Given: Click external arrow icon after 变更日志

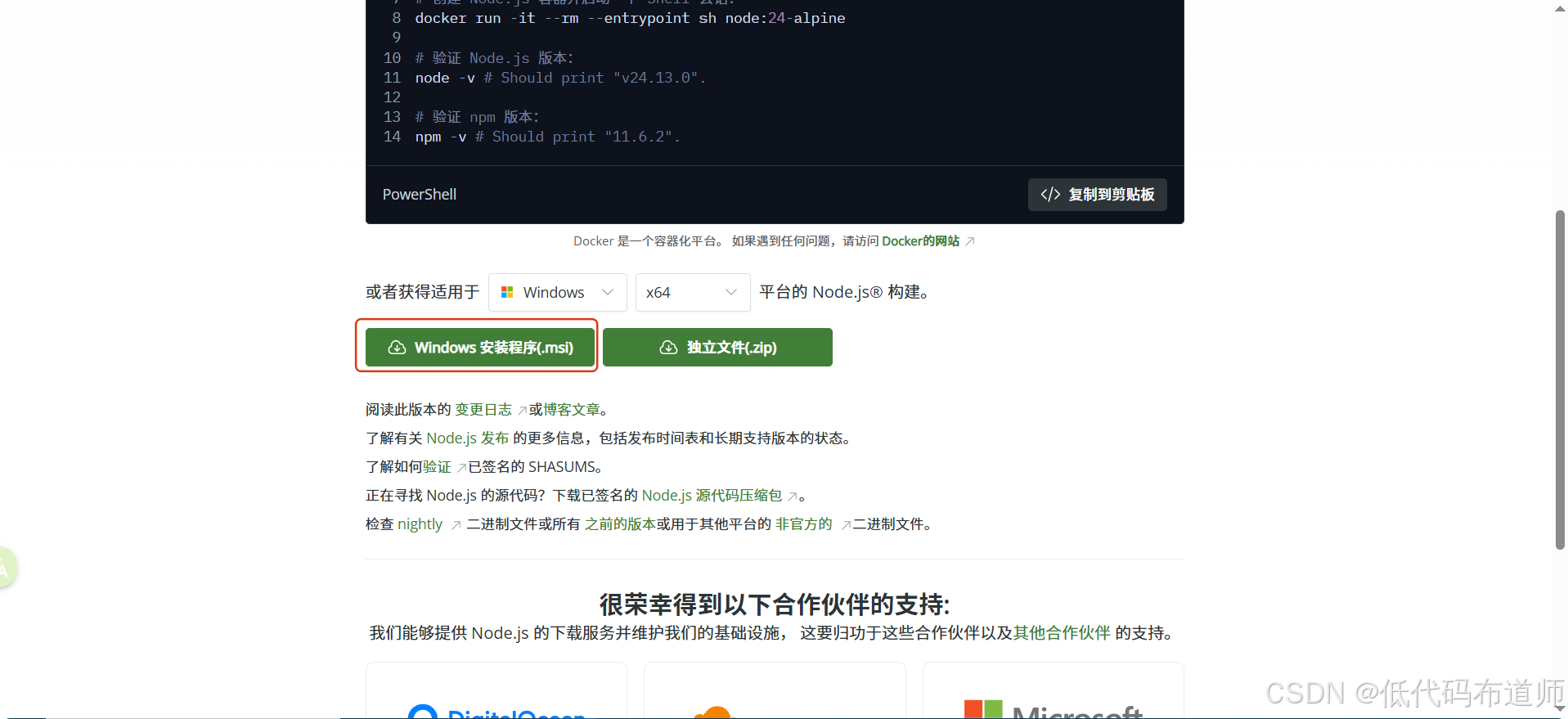Looking at the screenshot, I should click(522, 411).
